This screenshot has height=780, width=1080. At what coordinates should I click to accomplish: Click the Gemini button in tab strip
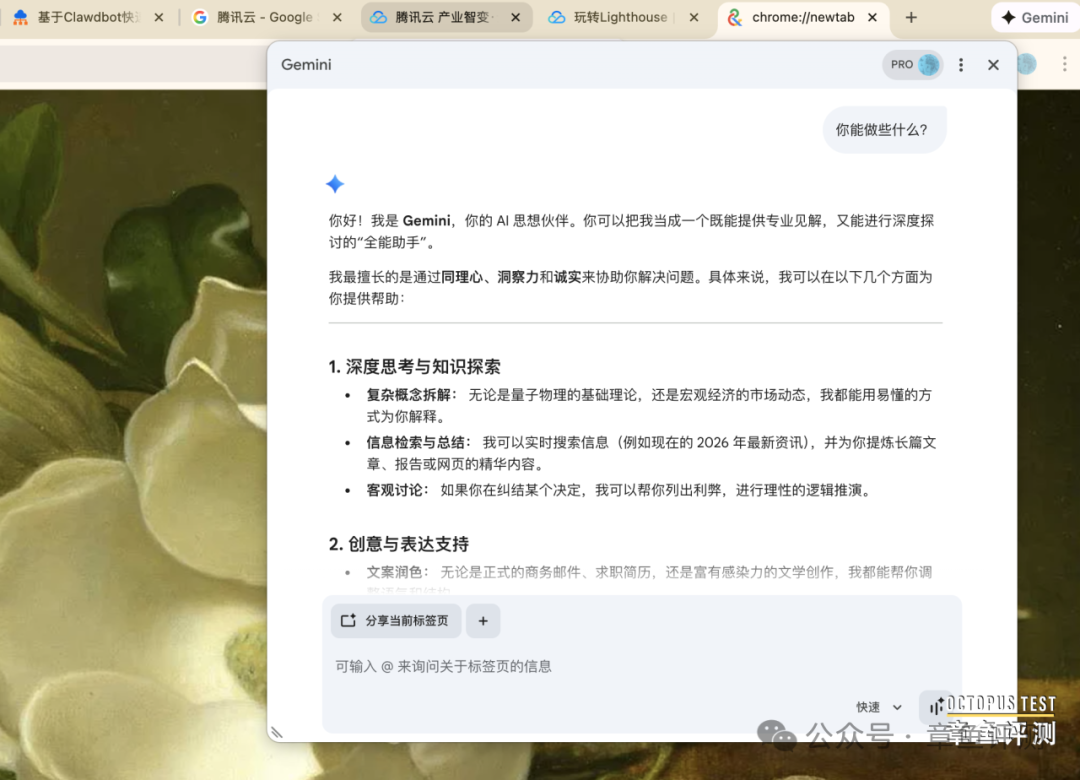(x=1035, y=18)
